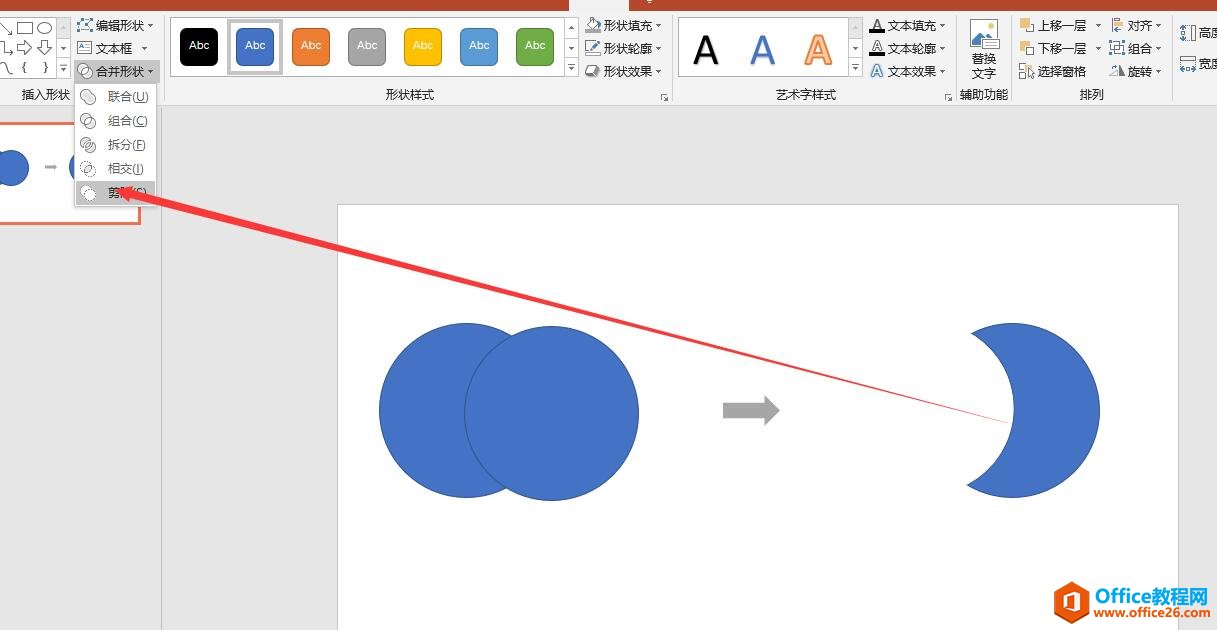The width and height of the screenshot is (1217, 630).
Task: Open 文本框 (Text Box) dropdown
Action: pos(112,48)
